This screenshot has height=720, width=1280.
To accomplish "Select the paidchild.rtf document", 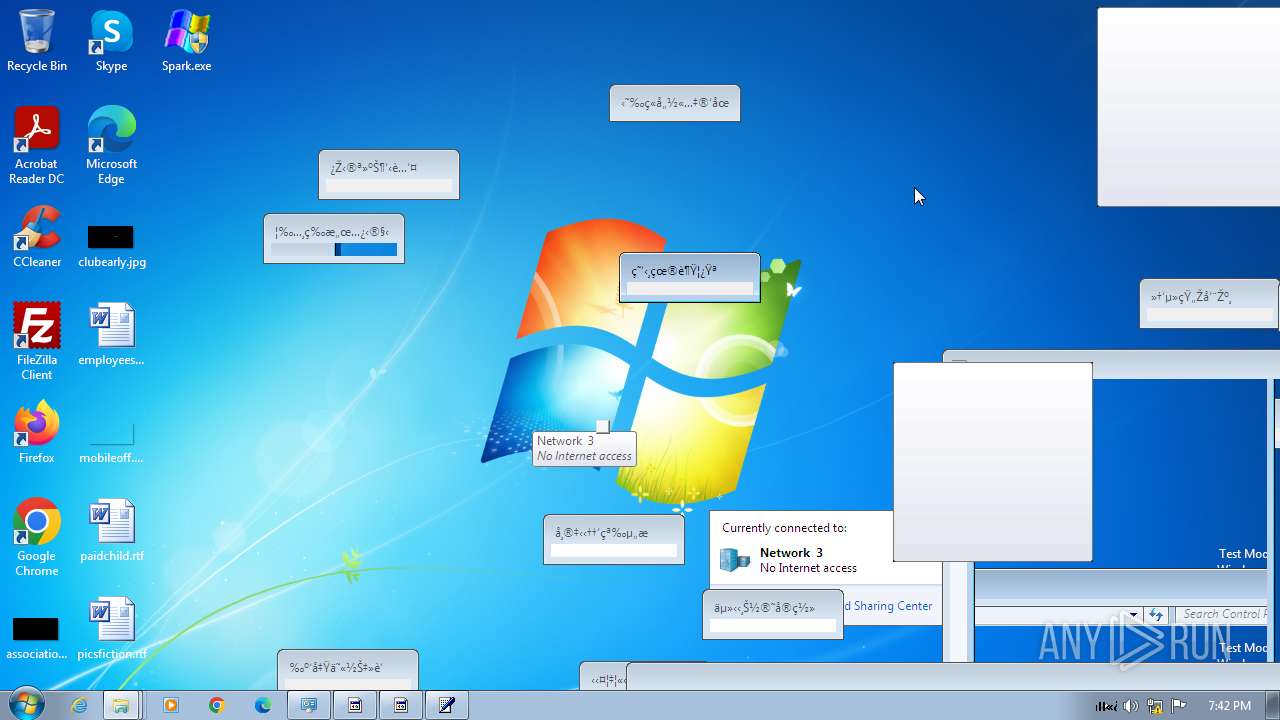I will click(x=111, y=531).
